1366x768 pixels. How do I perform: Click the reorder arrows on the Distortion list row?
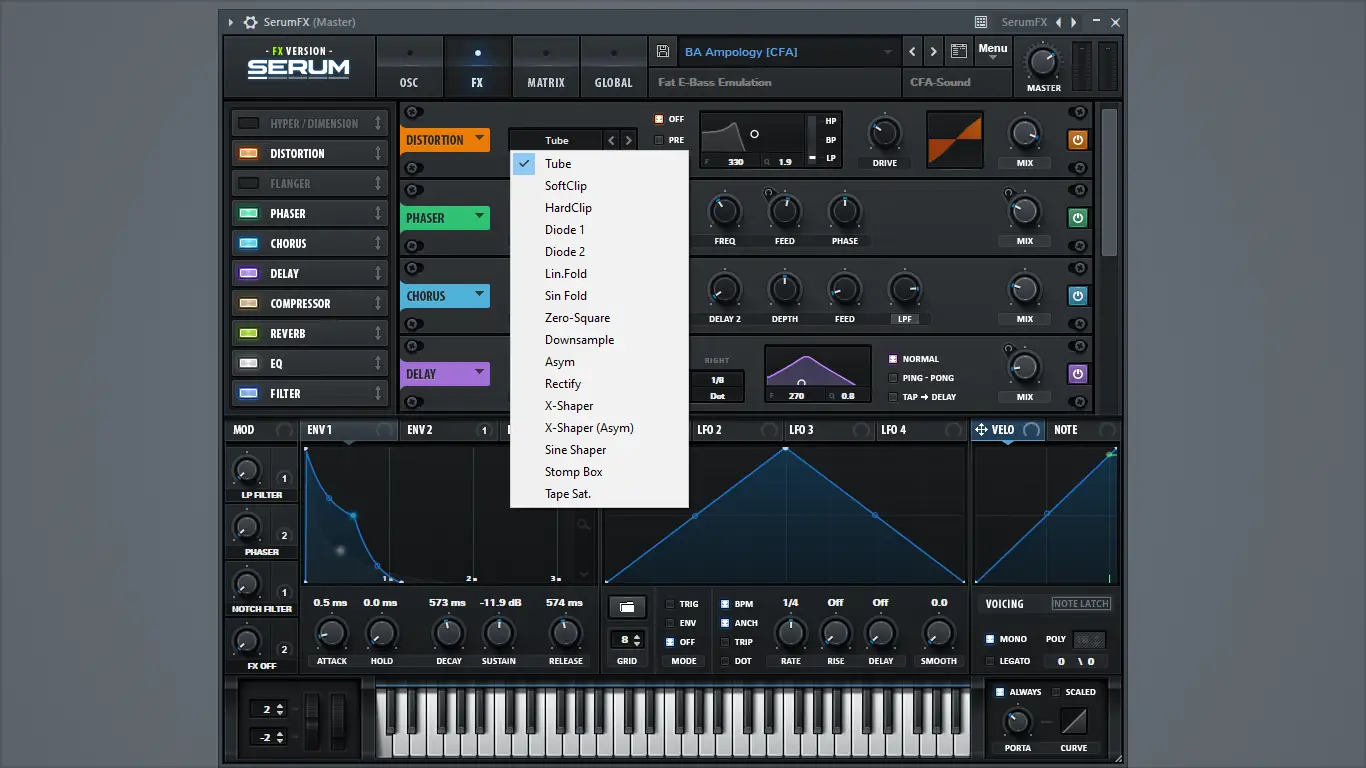click(x=378, y=154)
